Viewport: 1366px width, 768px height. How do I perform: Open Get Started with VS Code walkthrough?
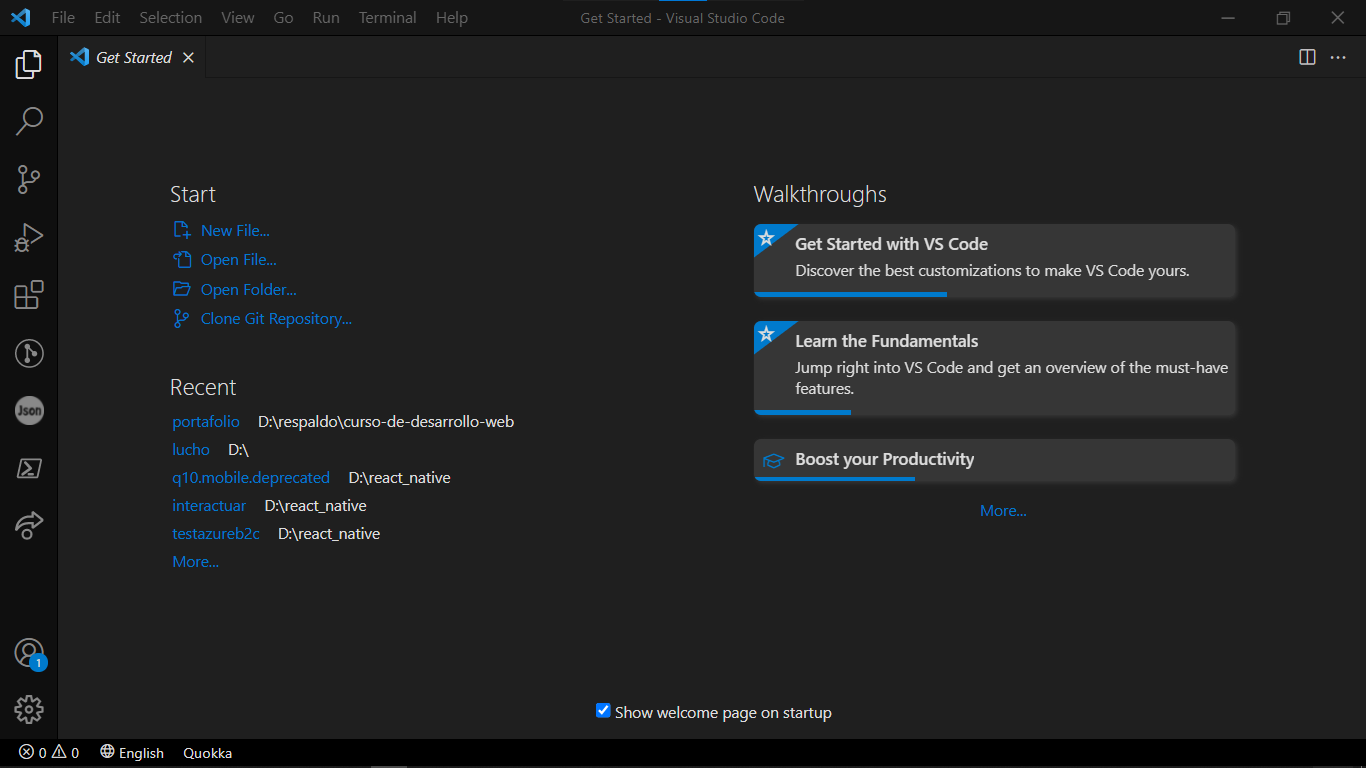point(995,261)
